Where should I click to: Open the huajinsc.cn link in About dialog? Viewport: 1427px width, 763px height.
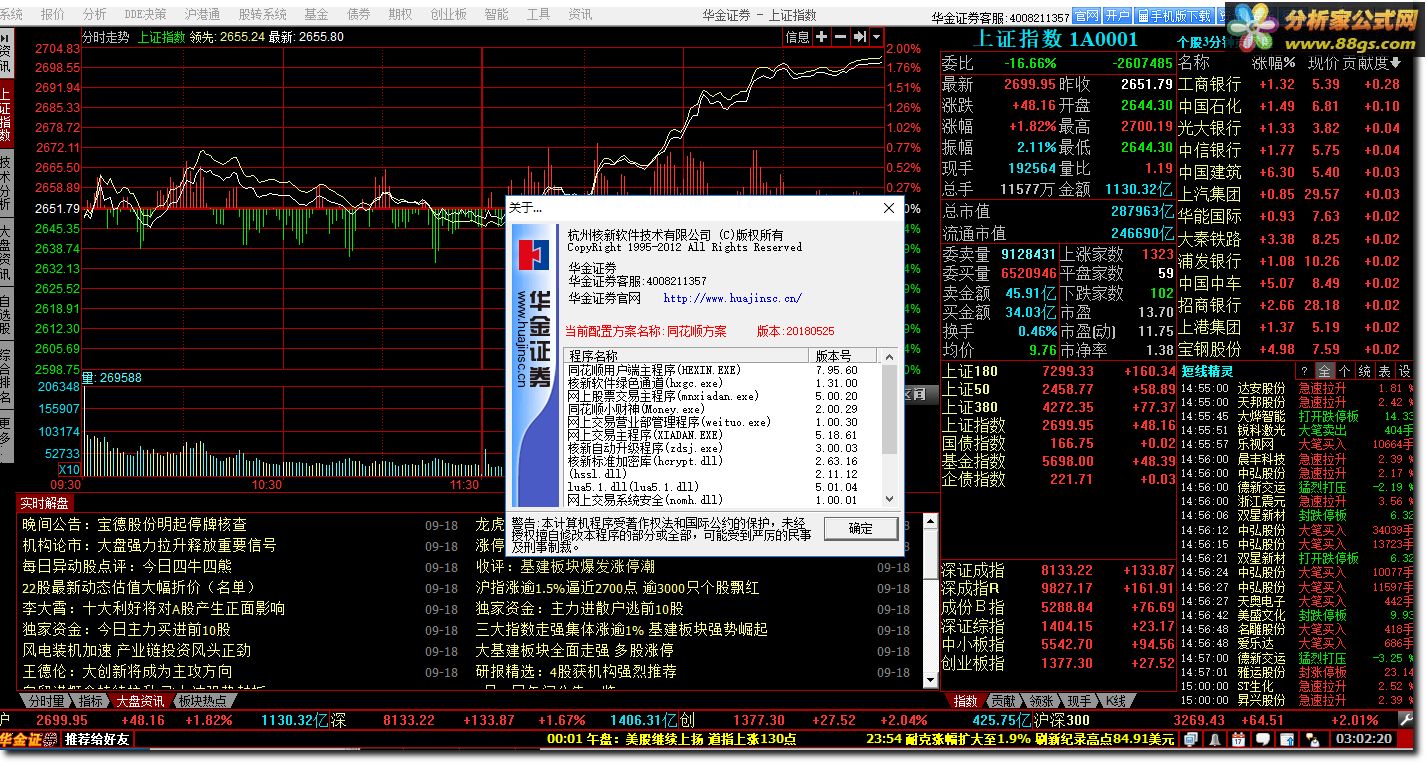[x=732, y=298]
